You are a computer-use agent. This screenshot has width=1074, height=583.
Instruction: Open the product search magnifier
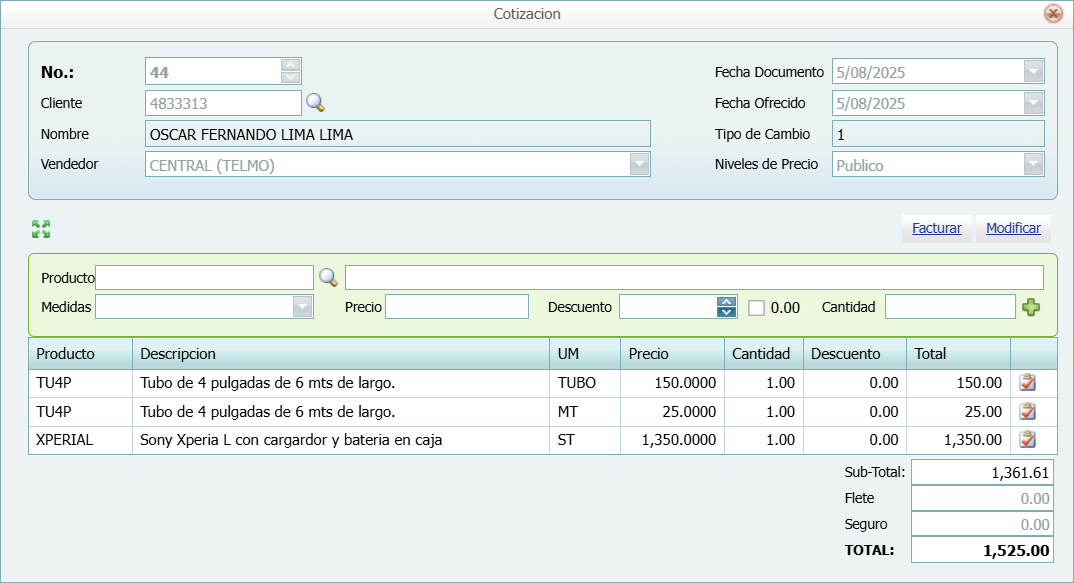328,277
